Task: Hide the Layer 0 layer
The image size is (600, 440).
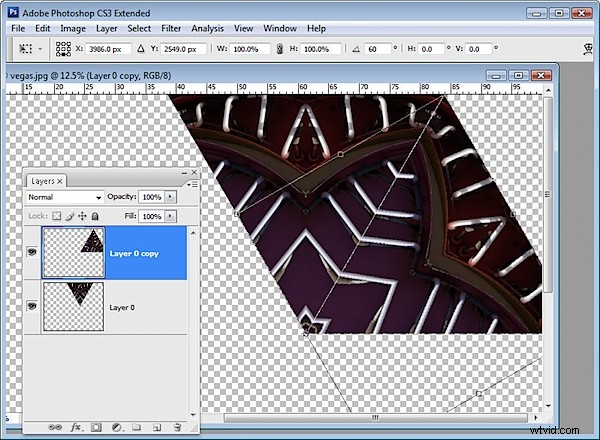Action: coord(32,306)
